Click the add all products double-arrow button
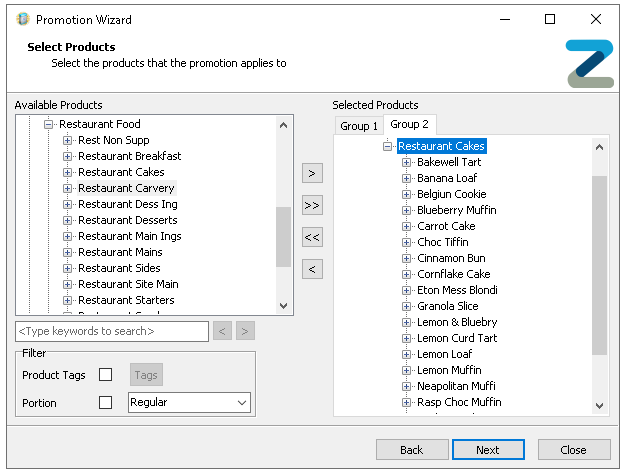Viewport: 623px width, 472px height. (x=312, y=205)
